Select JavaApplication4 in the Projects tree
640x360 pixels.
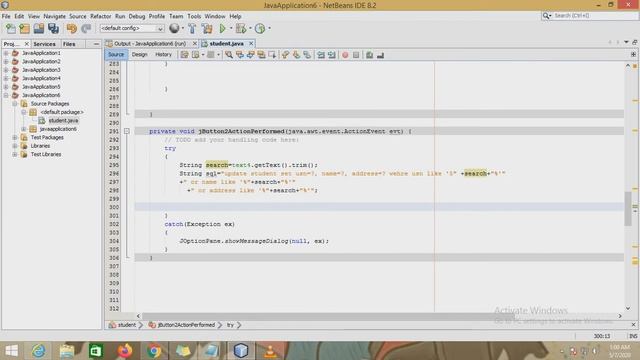(x=41, y=78)
